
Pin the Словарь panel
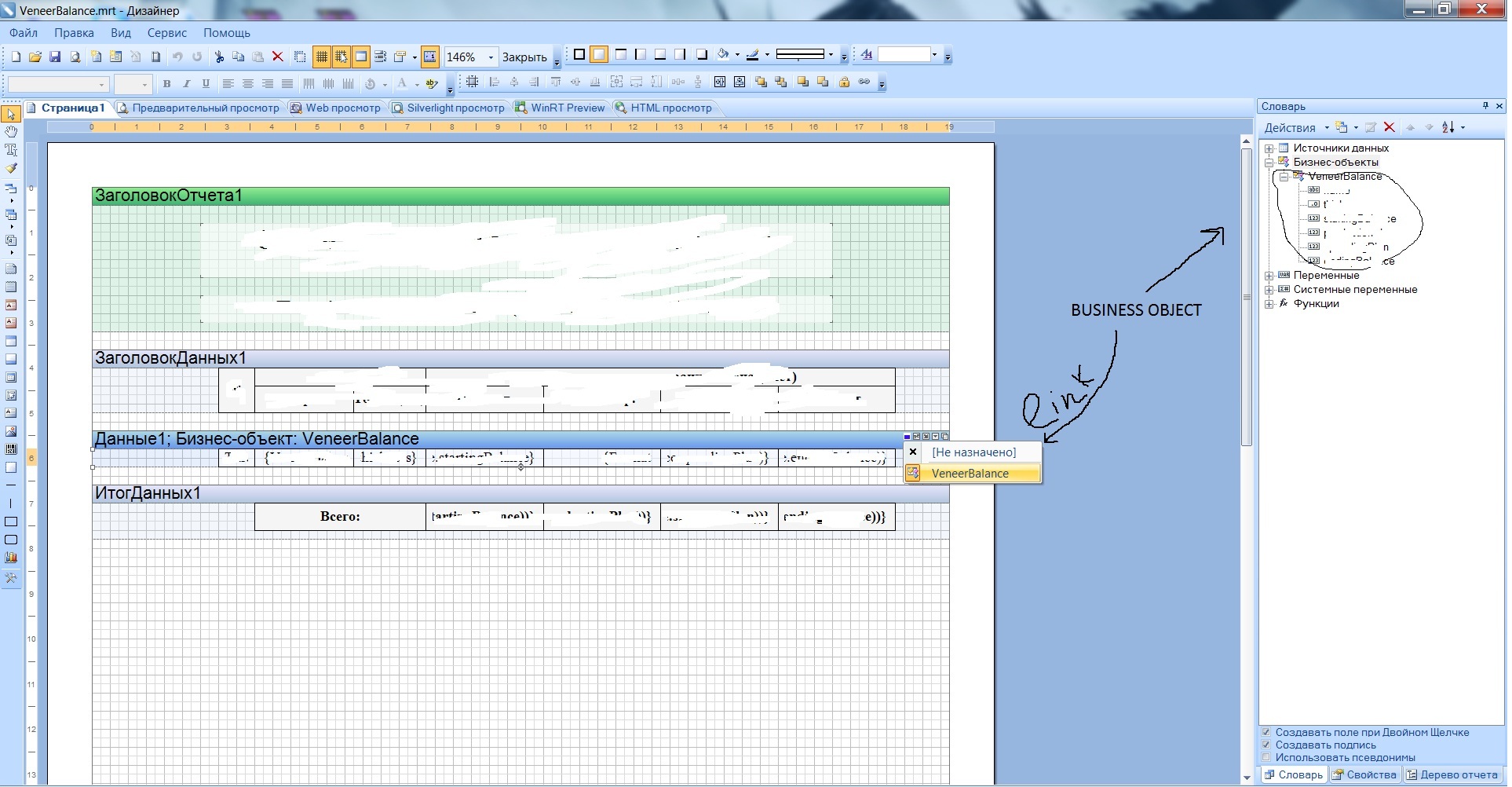click(1485, 106)
